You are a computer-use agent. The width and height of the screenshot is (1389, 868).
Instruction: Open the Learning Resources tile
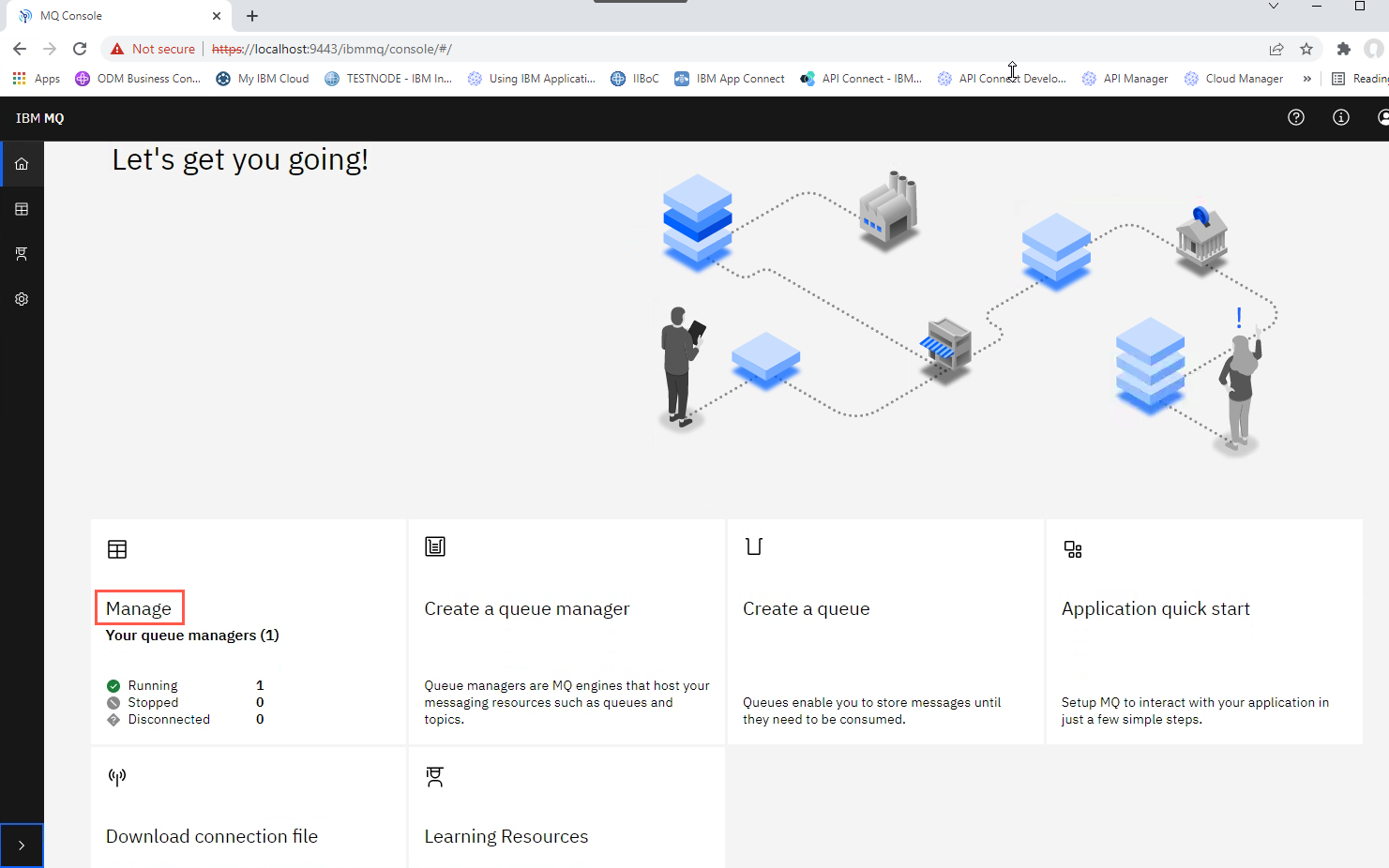(x=566, y=808)
